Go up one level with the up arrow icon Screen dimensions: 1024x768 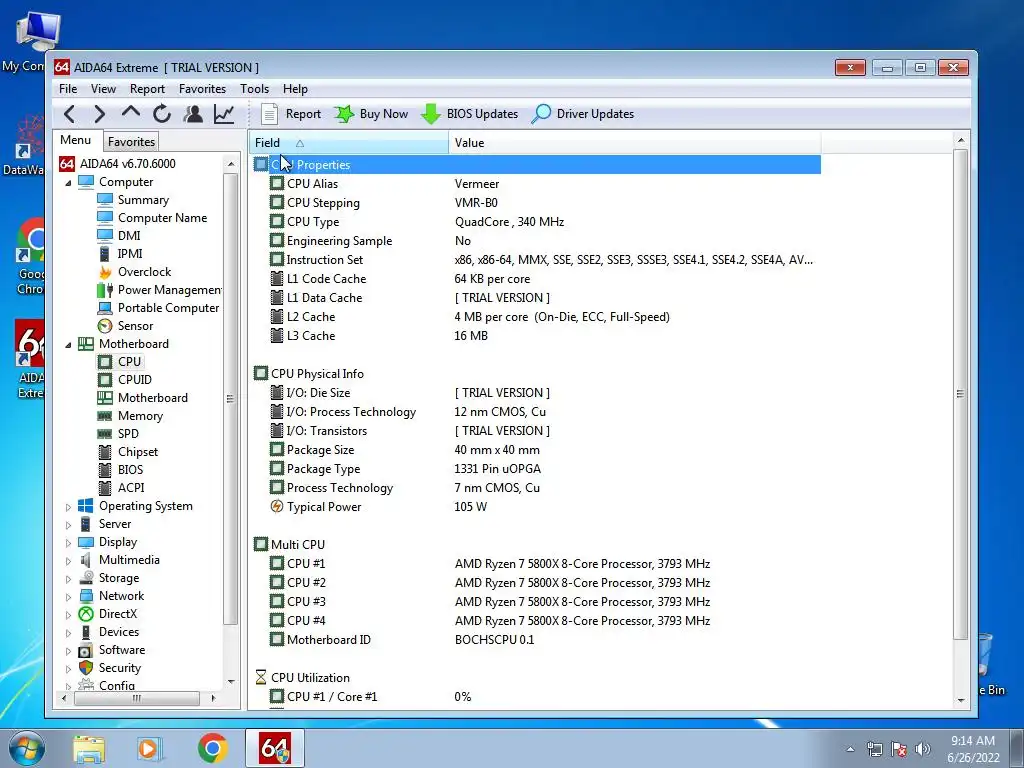[131, 113]
